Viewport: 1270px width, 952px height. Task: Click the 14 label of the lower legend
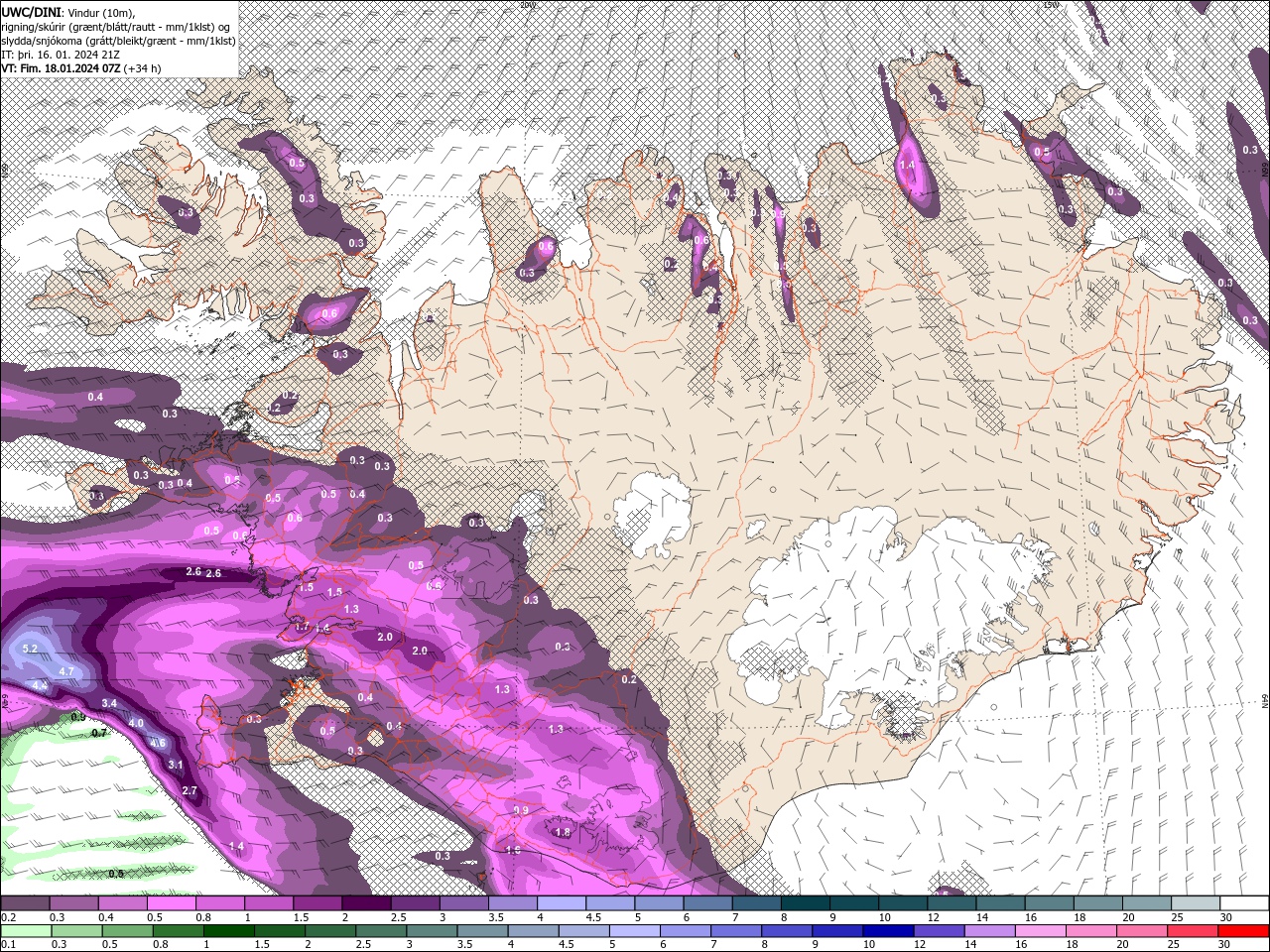971,945
